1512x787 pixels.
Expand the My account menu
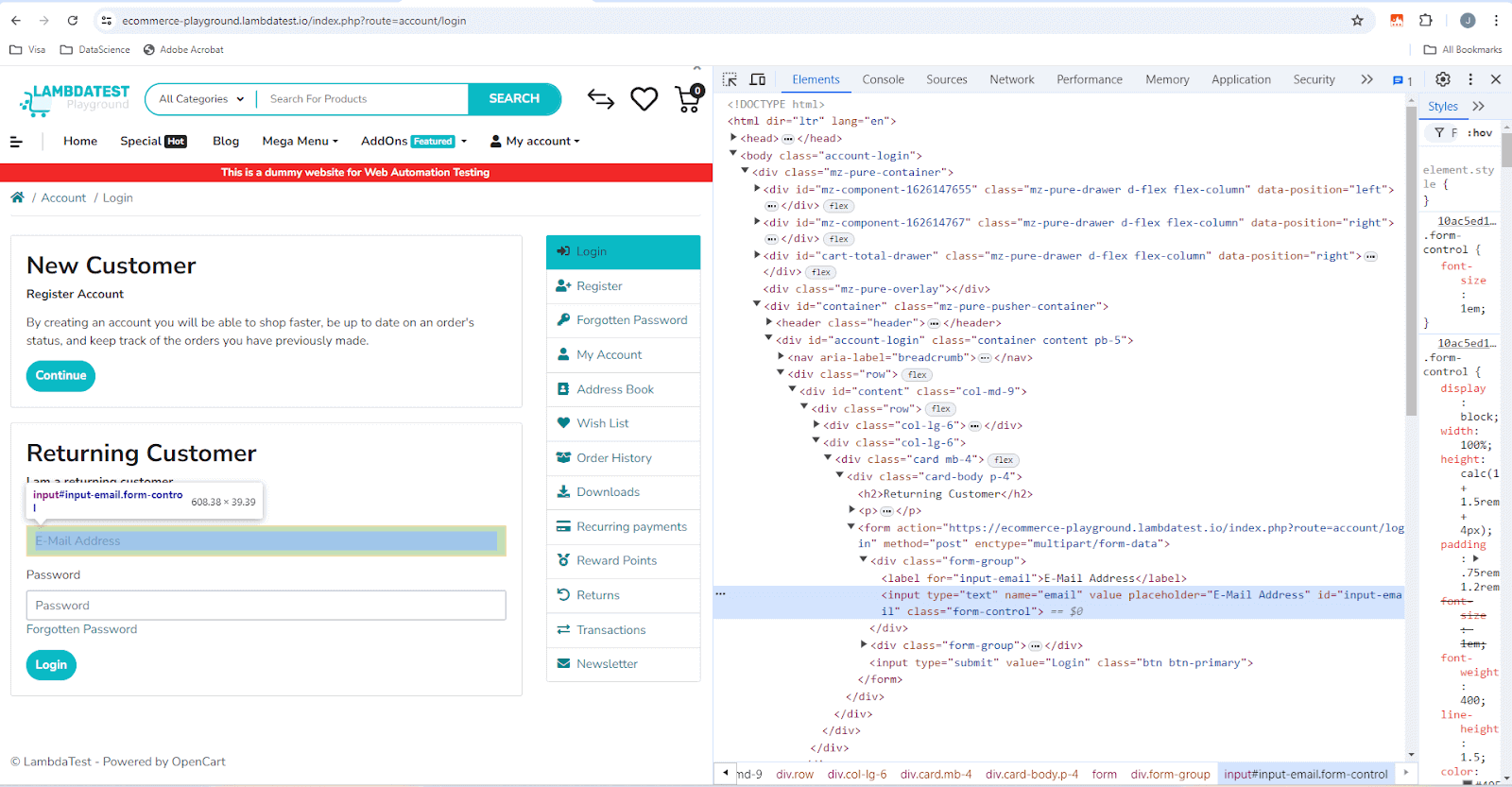click(x=535, y=142)
